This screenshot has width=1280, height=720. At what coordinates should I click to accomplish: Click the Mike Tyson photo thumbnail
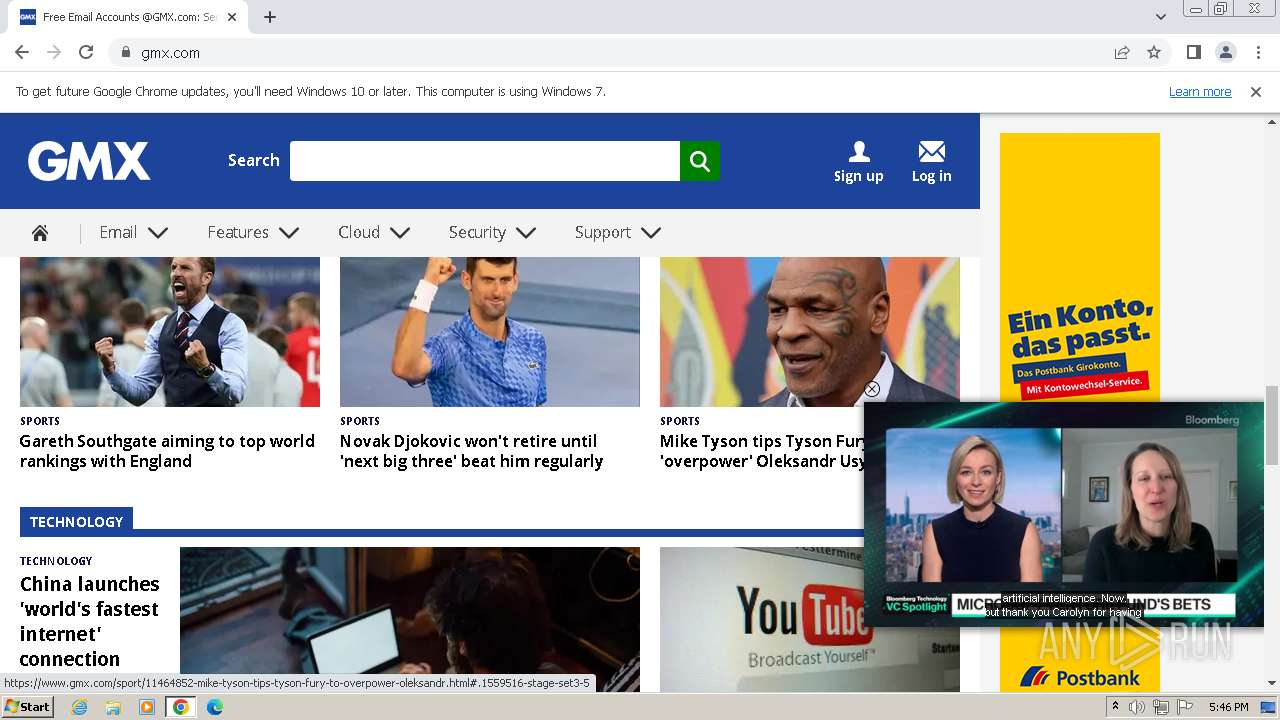point(810,332)
